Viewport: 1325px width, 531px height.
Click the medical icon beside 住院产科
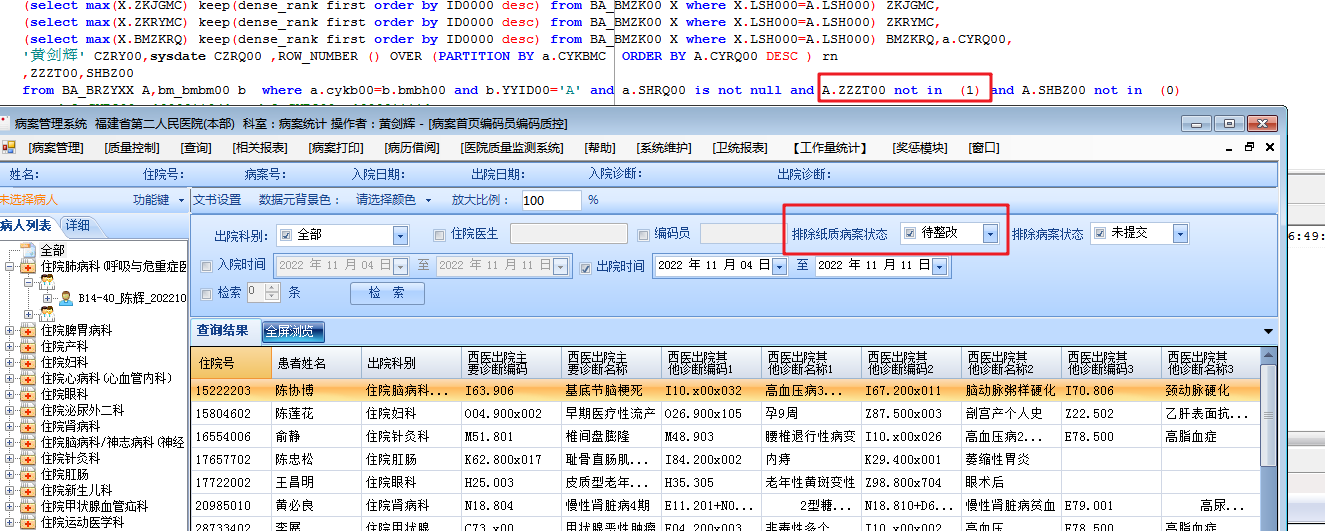pyautogui.click(x=29, y=346)
